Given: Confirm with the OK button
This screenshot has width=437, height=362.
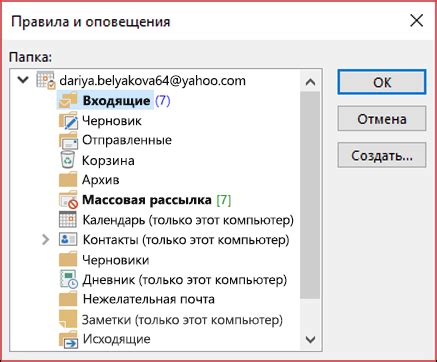Looking at the screenshot, I should point(382,82).
